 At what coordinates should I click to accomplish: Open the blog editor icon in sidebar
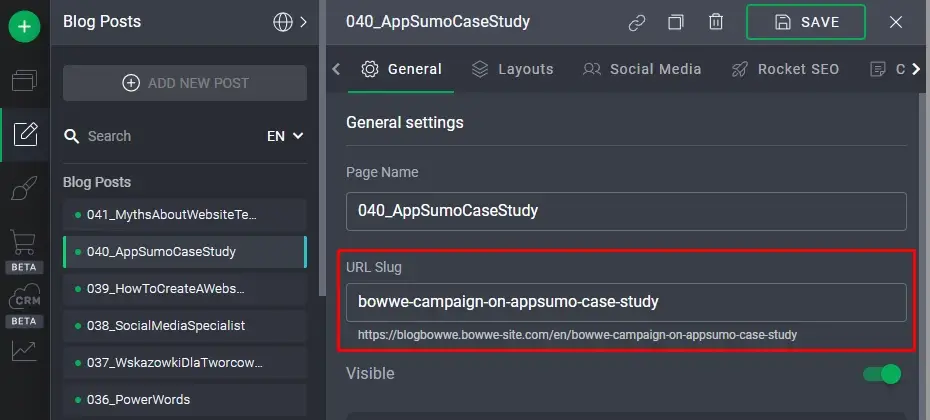[x=26, y=134]
